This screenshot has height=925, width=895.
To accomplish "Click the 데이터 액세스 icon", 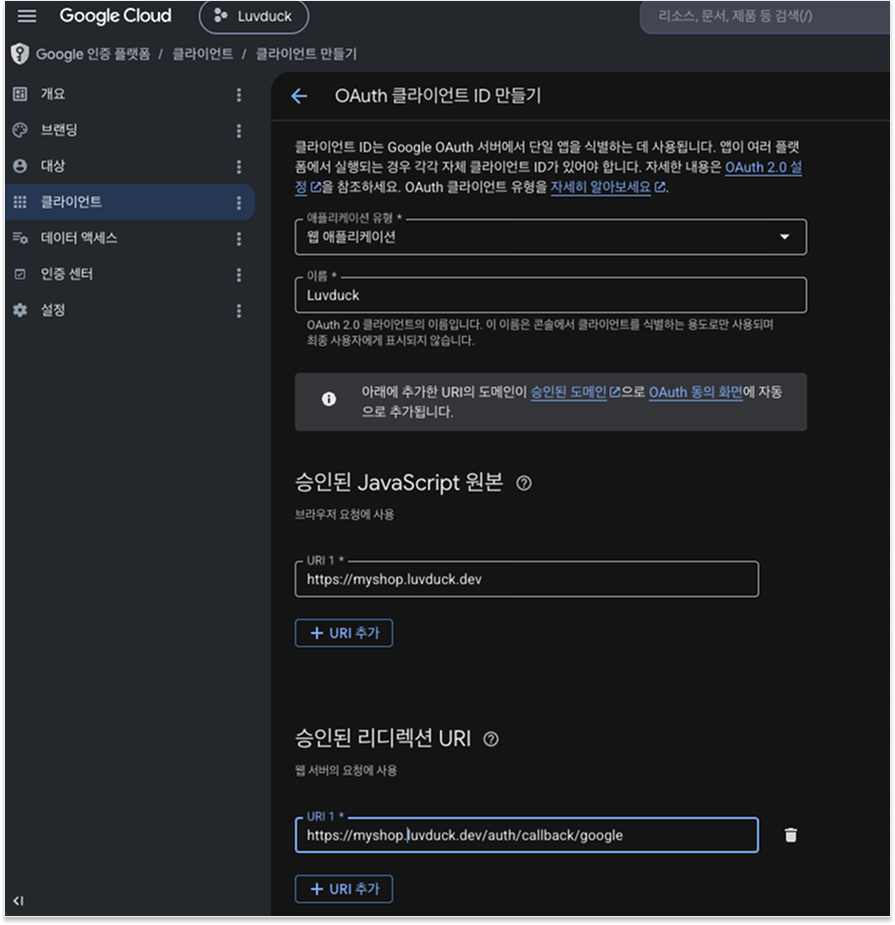I will tap(20, 238).
